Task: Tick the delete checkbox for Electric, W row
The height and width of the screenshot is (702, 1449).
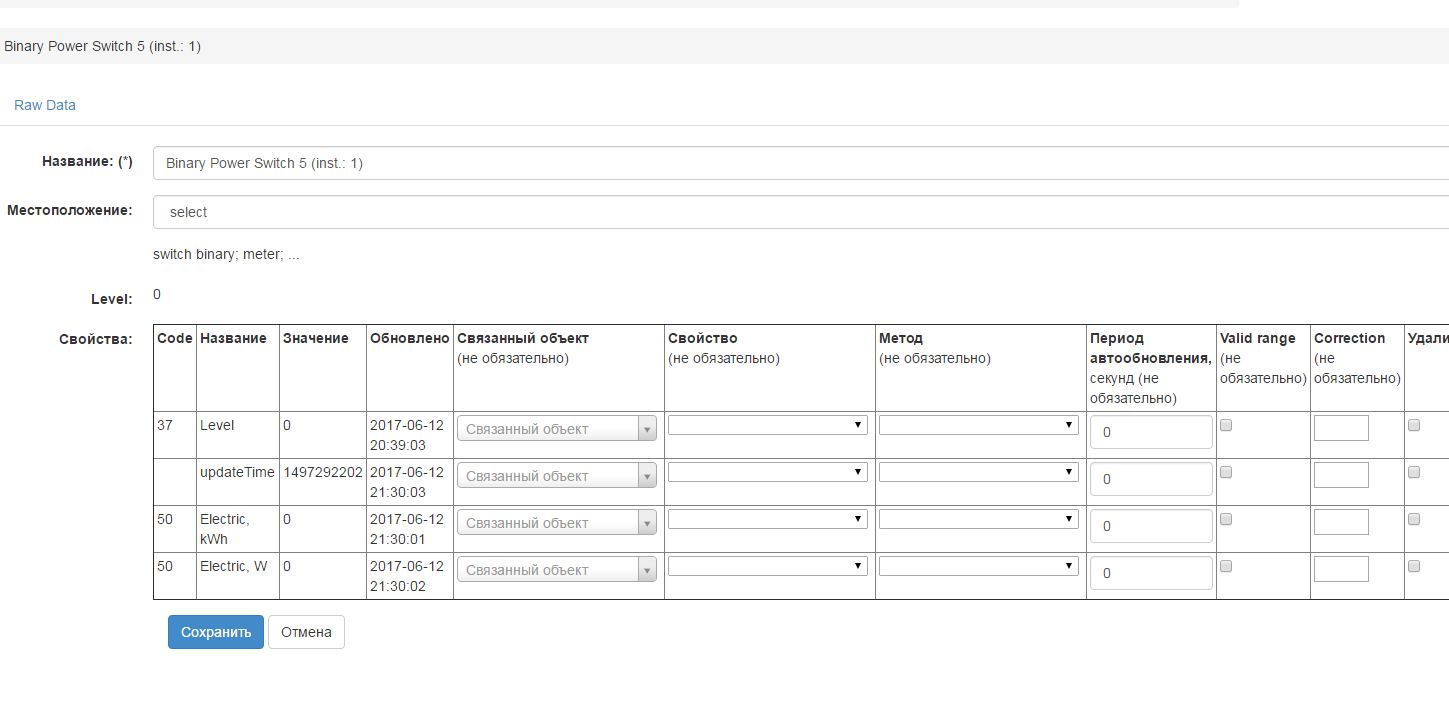Action: [x=1414, y=566]
